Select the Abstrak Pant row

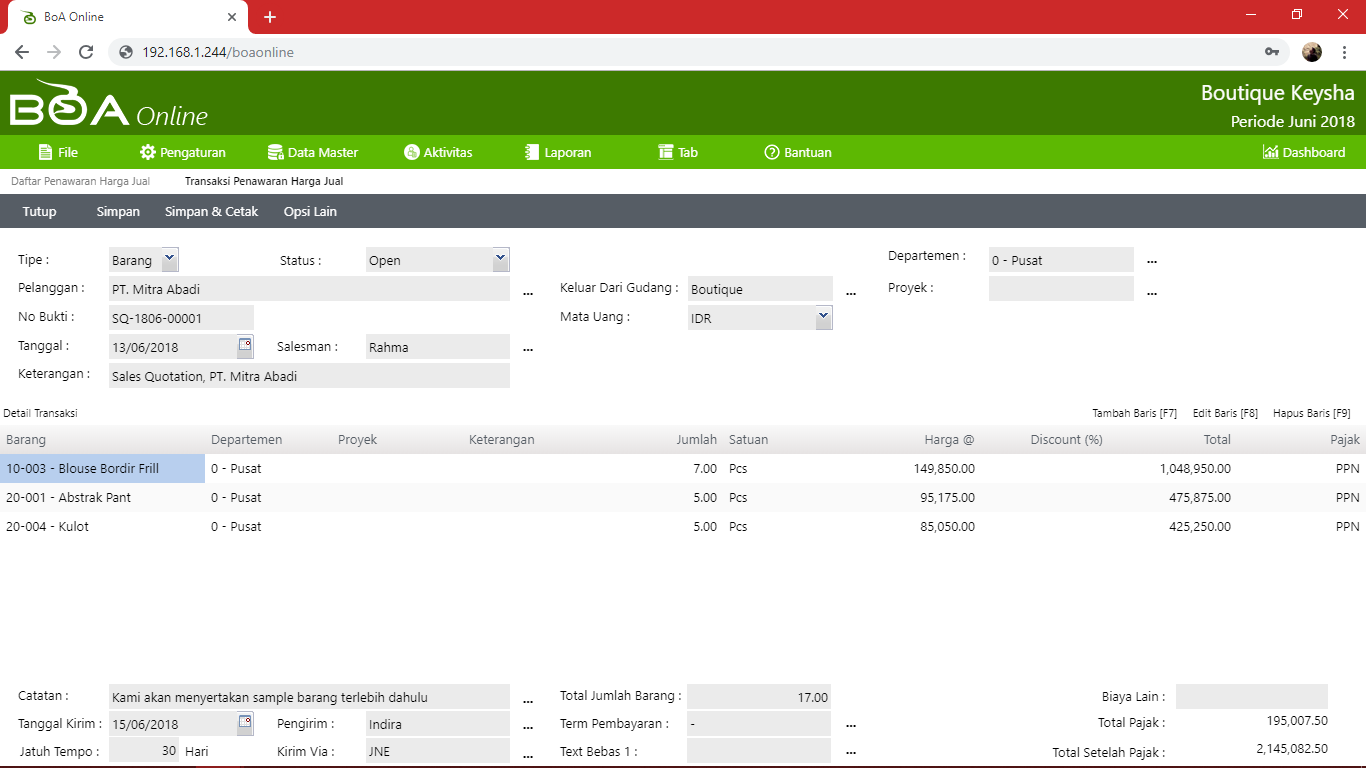68,497
